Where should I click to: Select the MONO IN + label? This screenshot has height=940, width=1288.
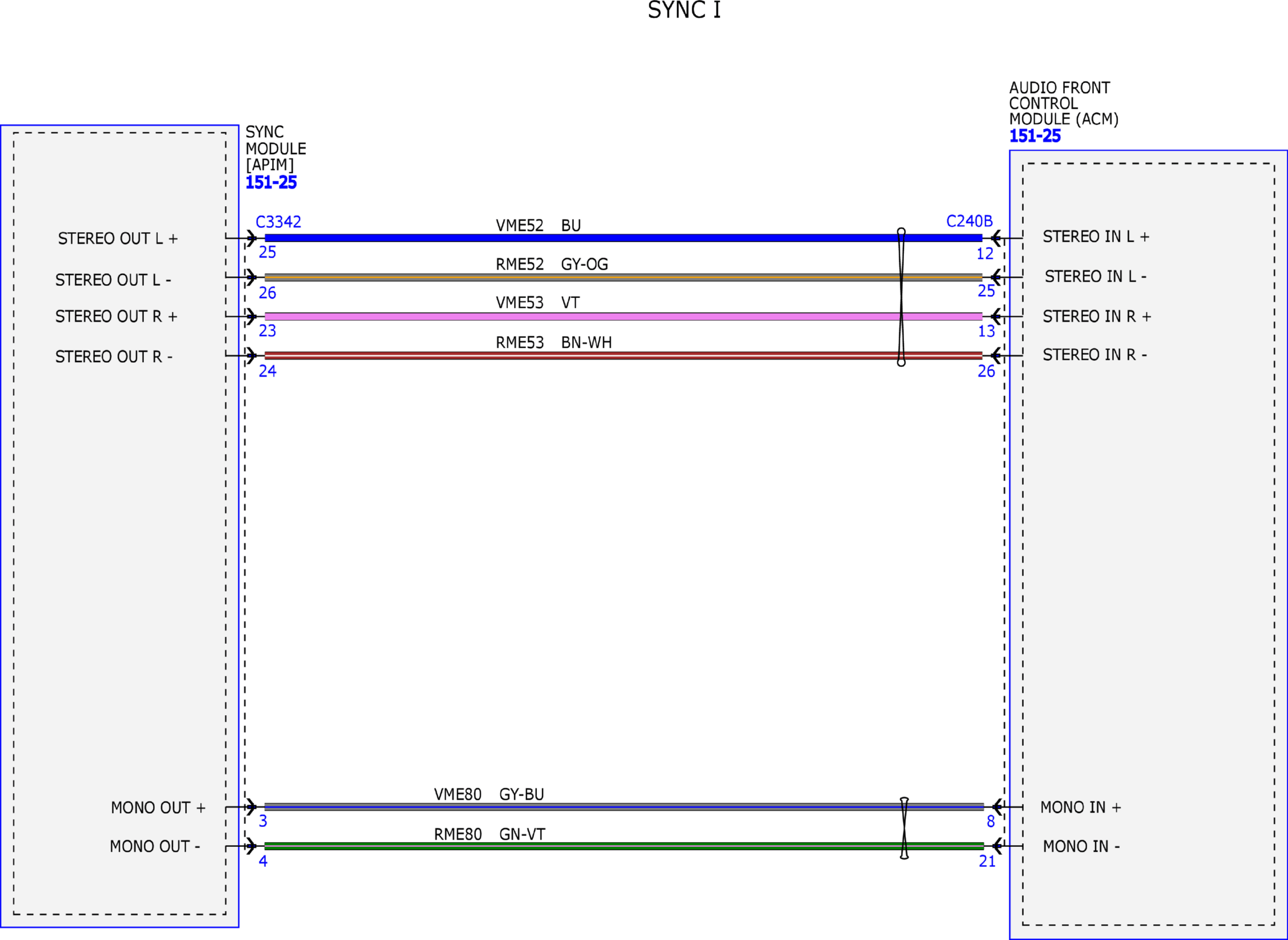tap(1081, 807)
